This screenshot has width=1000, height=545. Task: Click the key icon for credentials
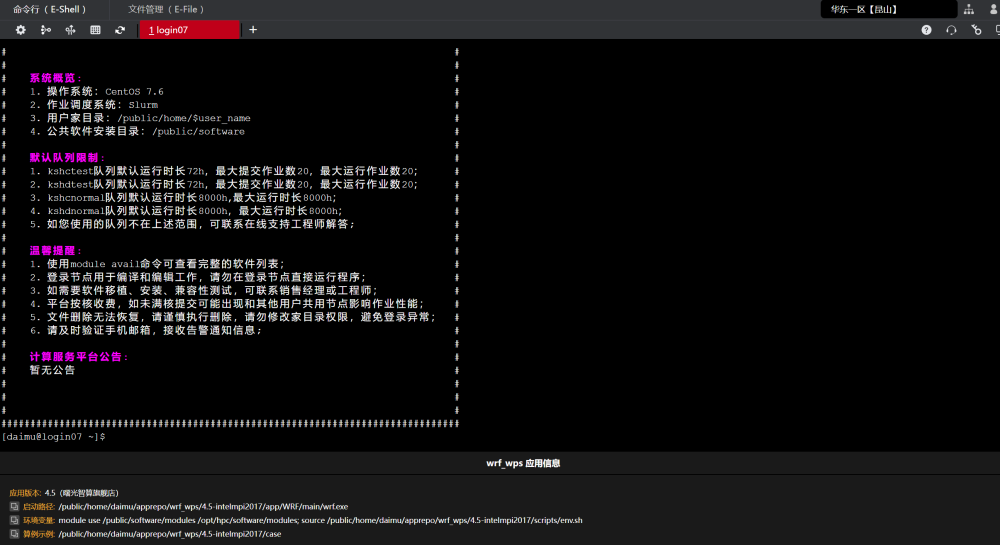(x=976, y=30)
